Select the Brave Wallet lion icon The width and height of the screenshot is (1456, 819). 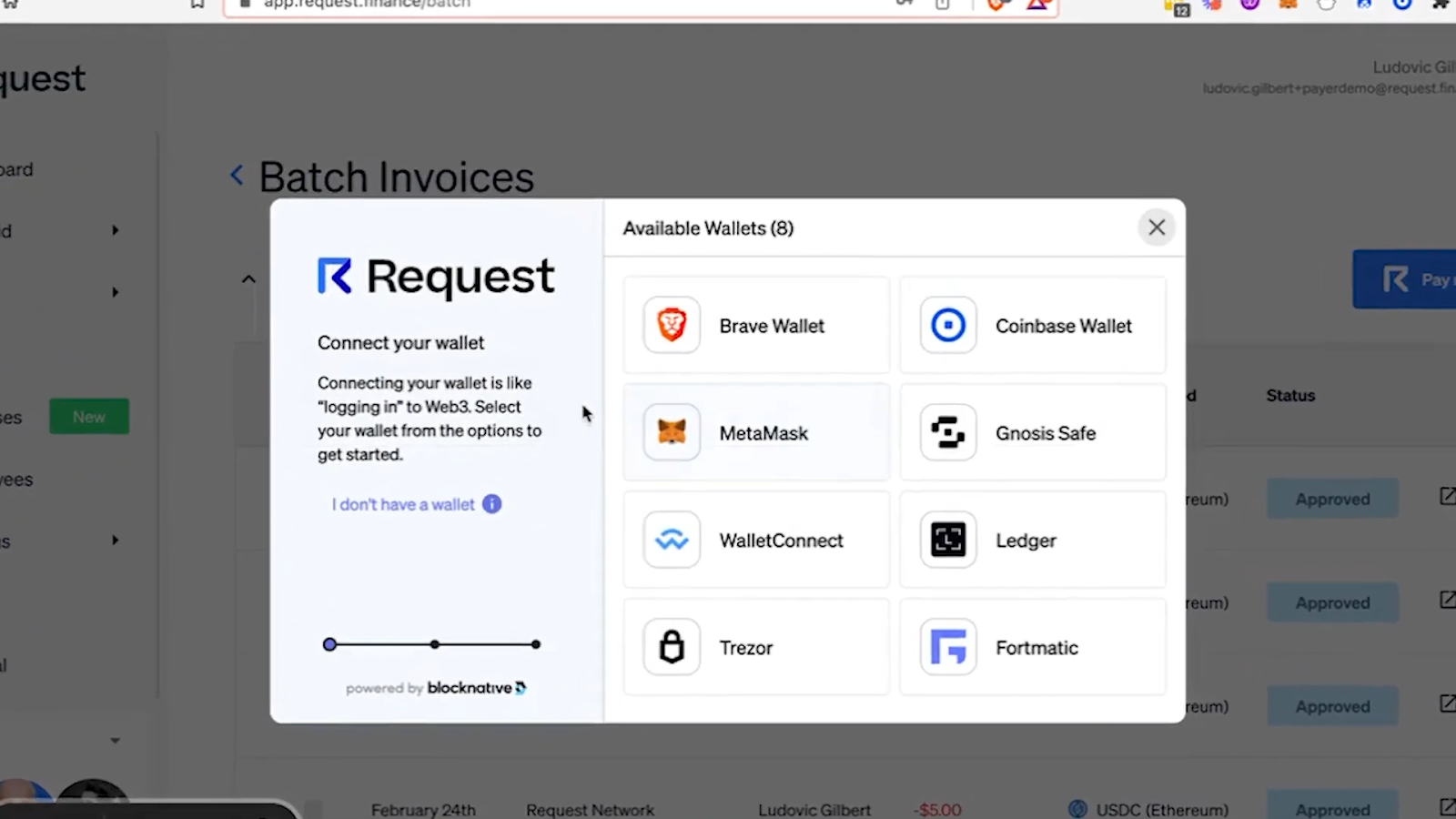672,325
